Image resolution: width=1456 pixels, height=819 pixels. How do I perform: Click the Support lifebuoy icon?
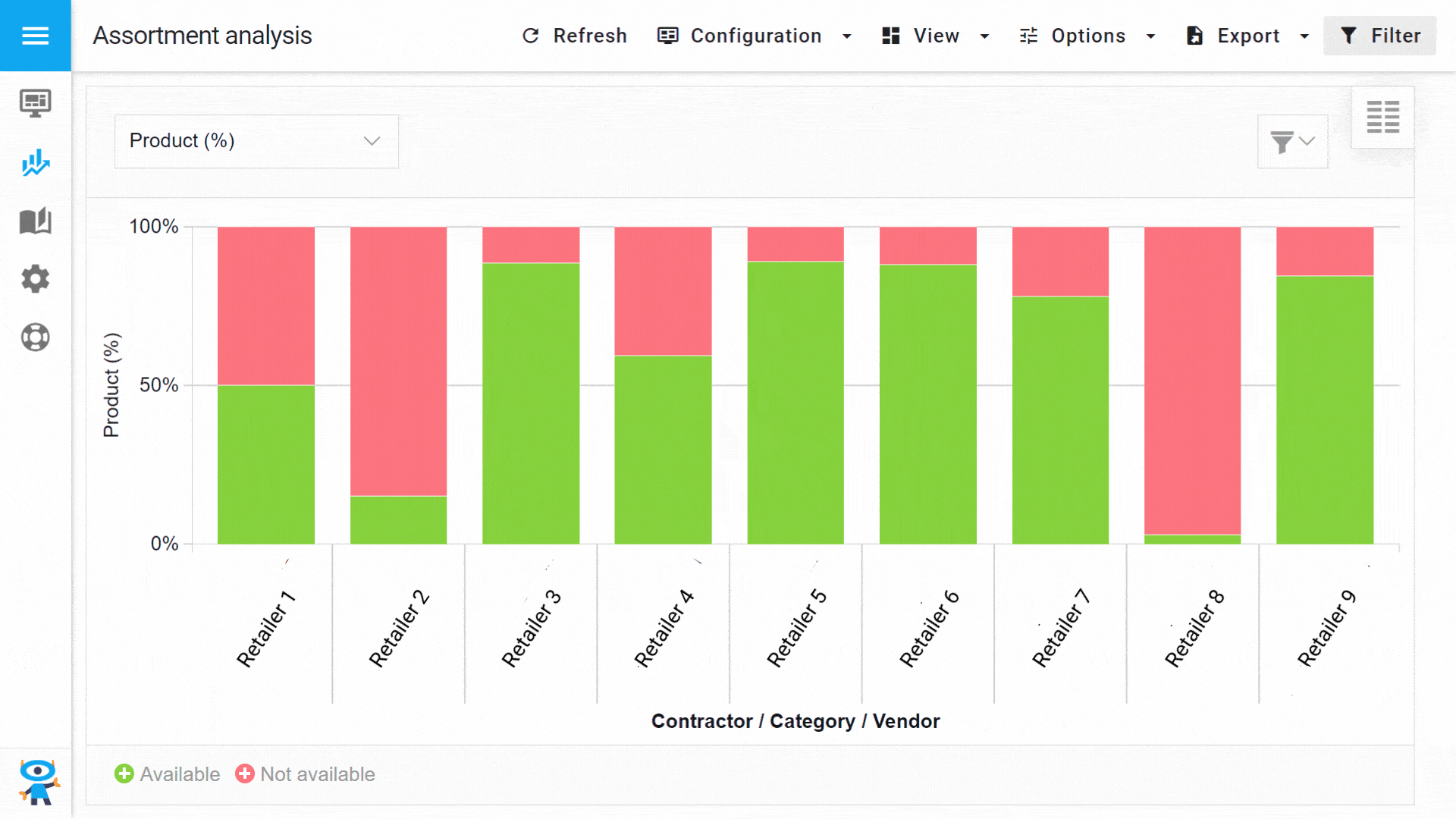tap(36, 336)
